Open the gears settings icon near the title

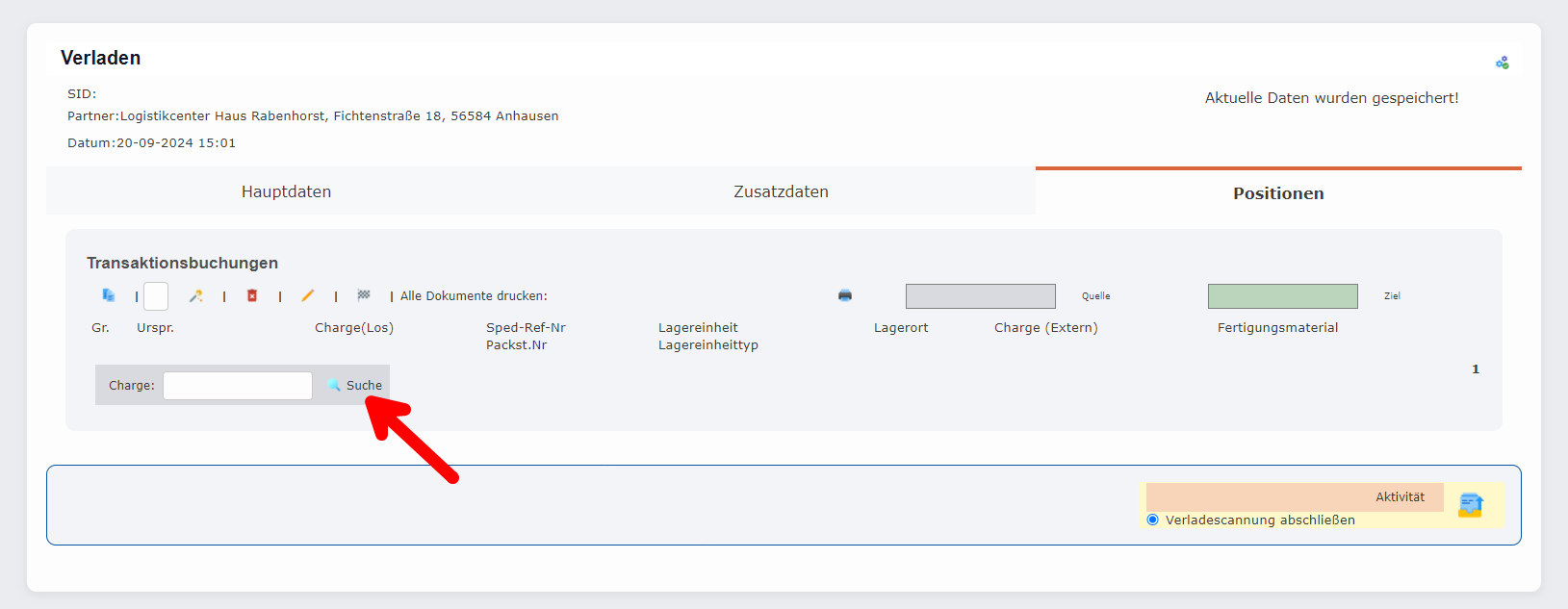click(1502, 63)
